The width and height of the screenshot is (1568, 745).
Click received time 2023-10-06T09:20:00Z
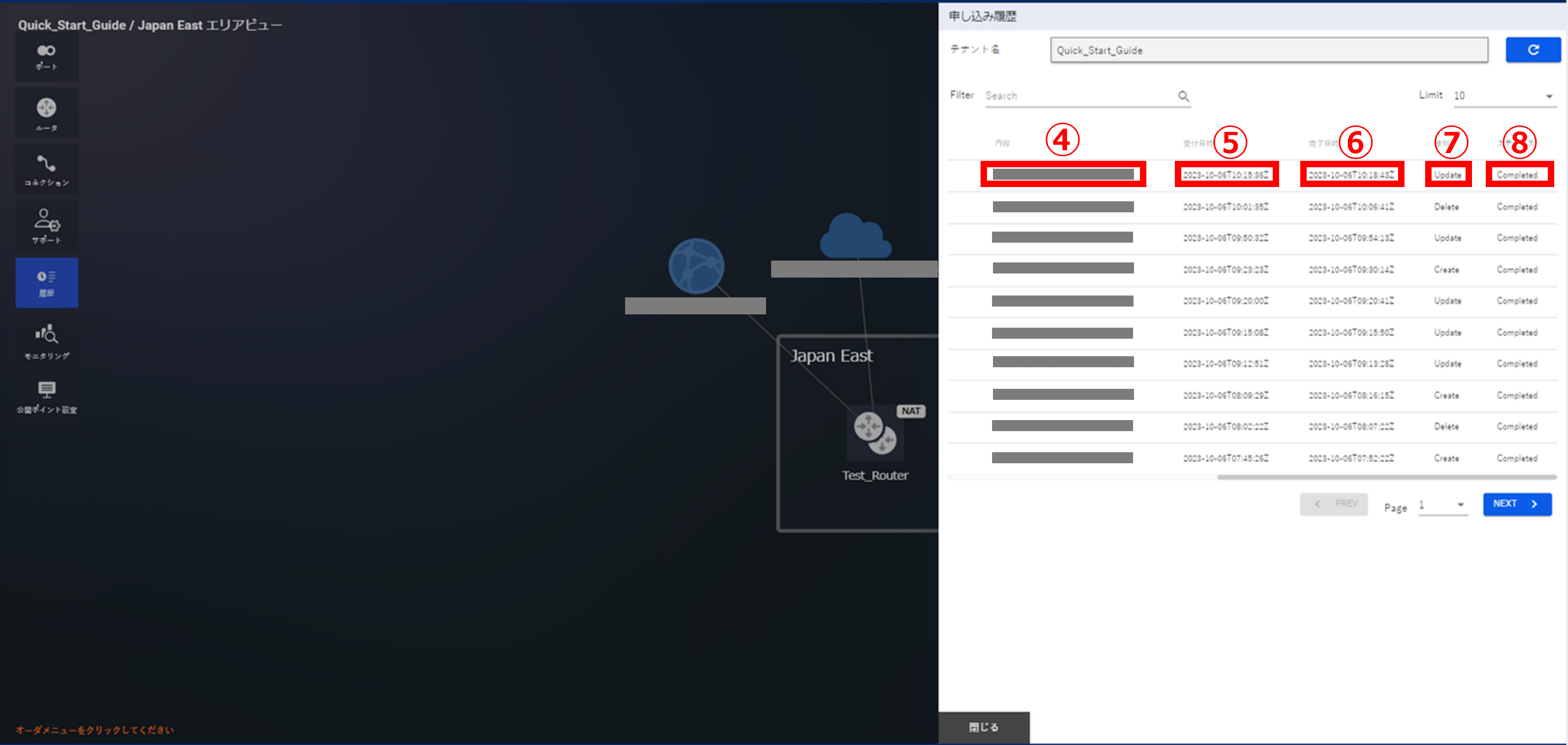pyautogui.click(x=1226, y=301)
